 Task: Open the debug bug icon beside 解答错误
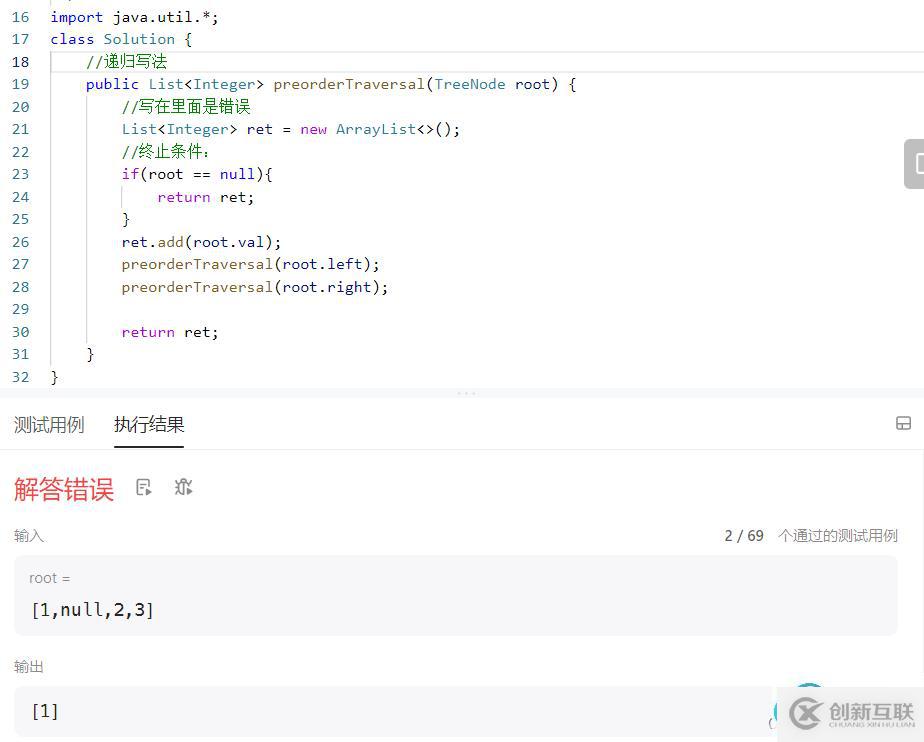point(183,487)
